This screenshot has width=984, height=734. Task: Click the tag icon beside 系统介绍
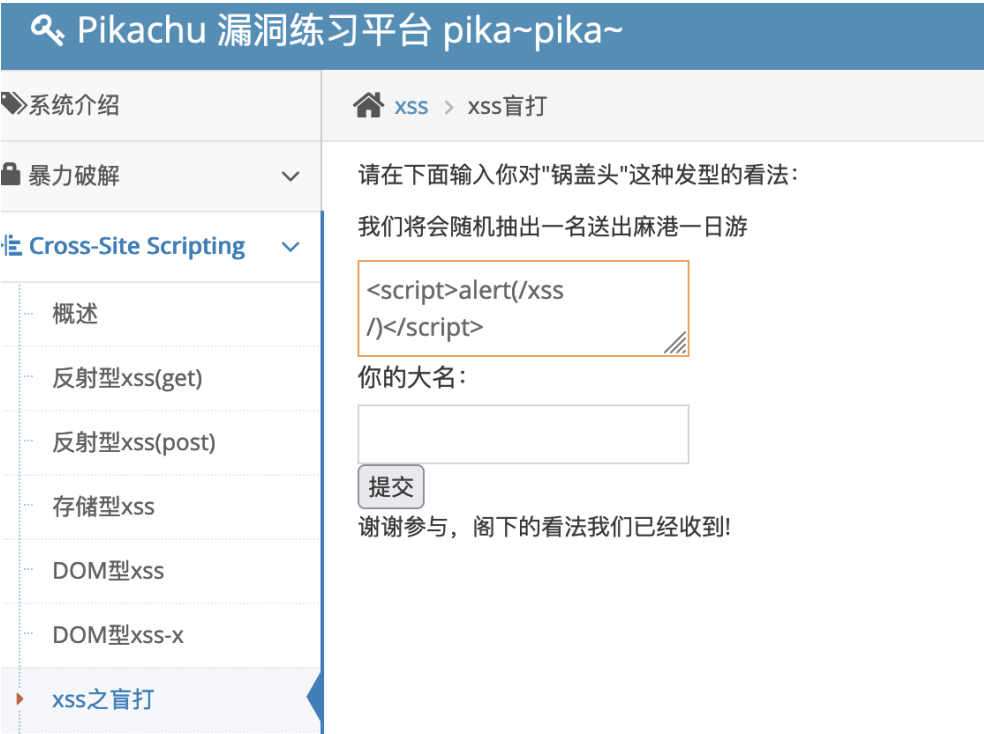click(x=13, y=104)
